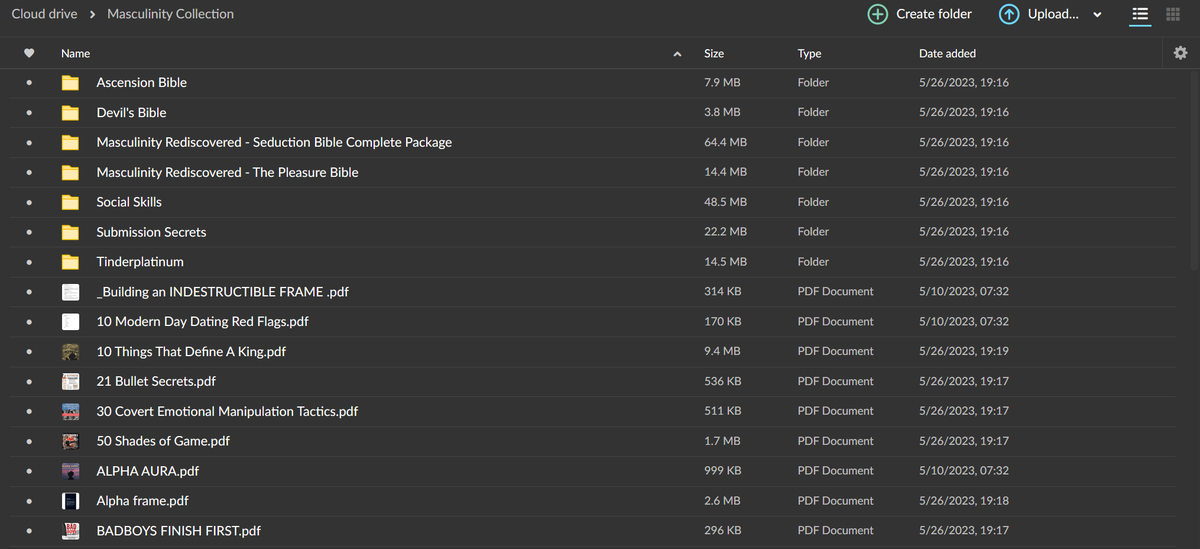This screenshot has width=1200, height=549.
Task: Click thumbnail of ALPHA AURA.pdf
Action: [x=70, y=471]
